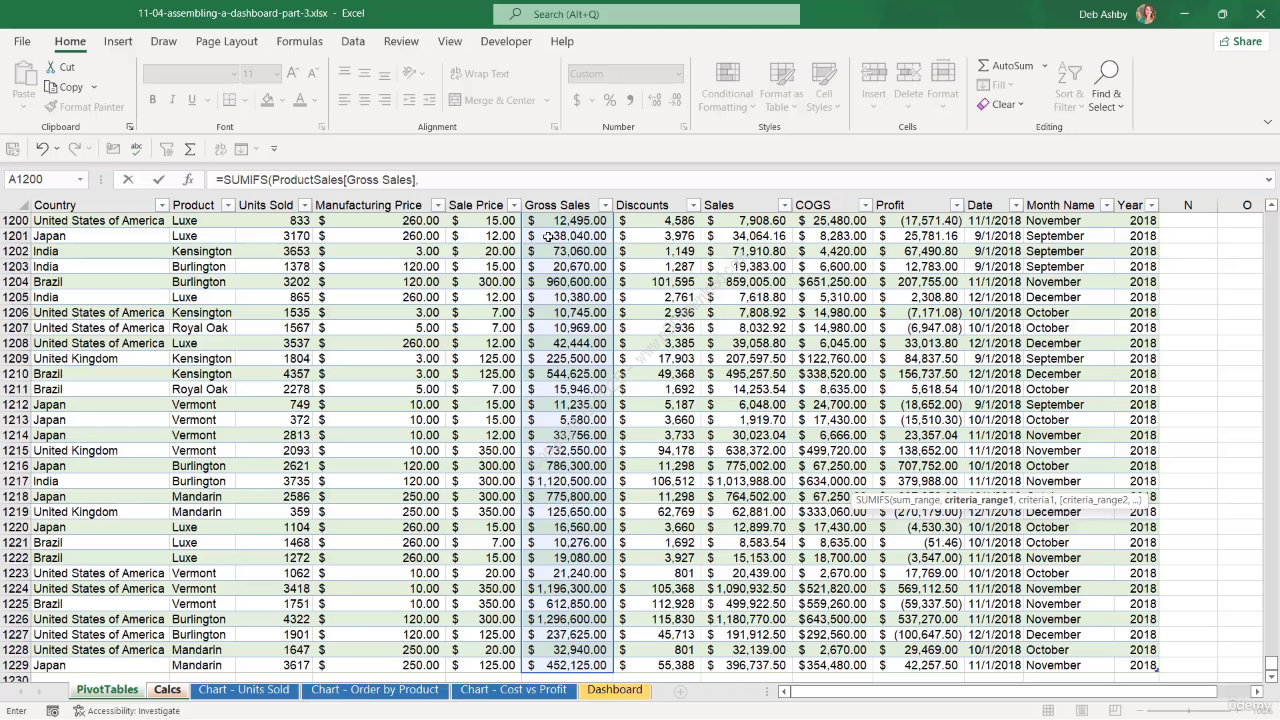Click the Insert Function fx icon
Viewport: 1280px width, 720px height.
(188, 179)
